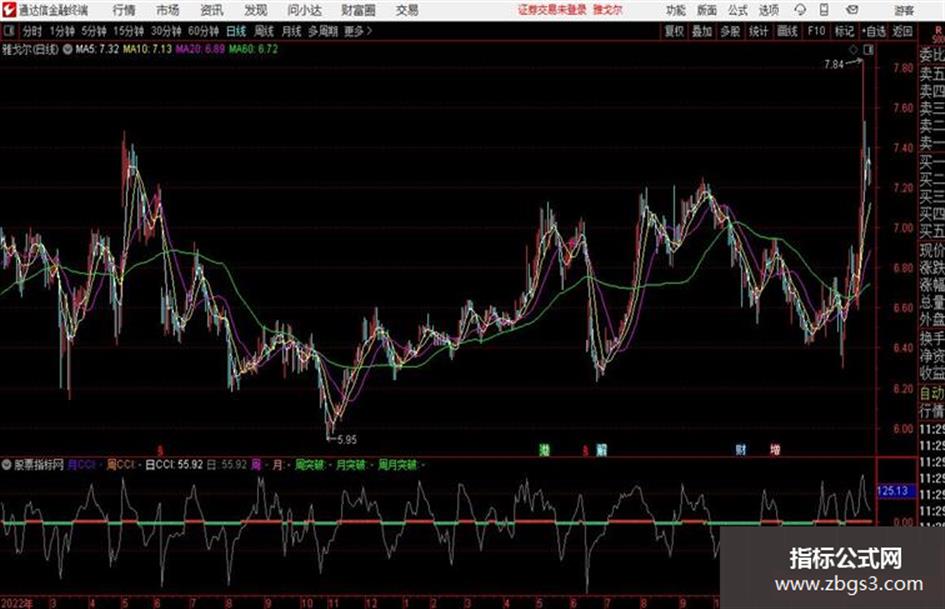Click the MA60: 6.72 indicator value
The width and height of the screenshot is (945, 609).
(253, 49)
